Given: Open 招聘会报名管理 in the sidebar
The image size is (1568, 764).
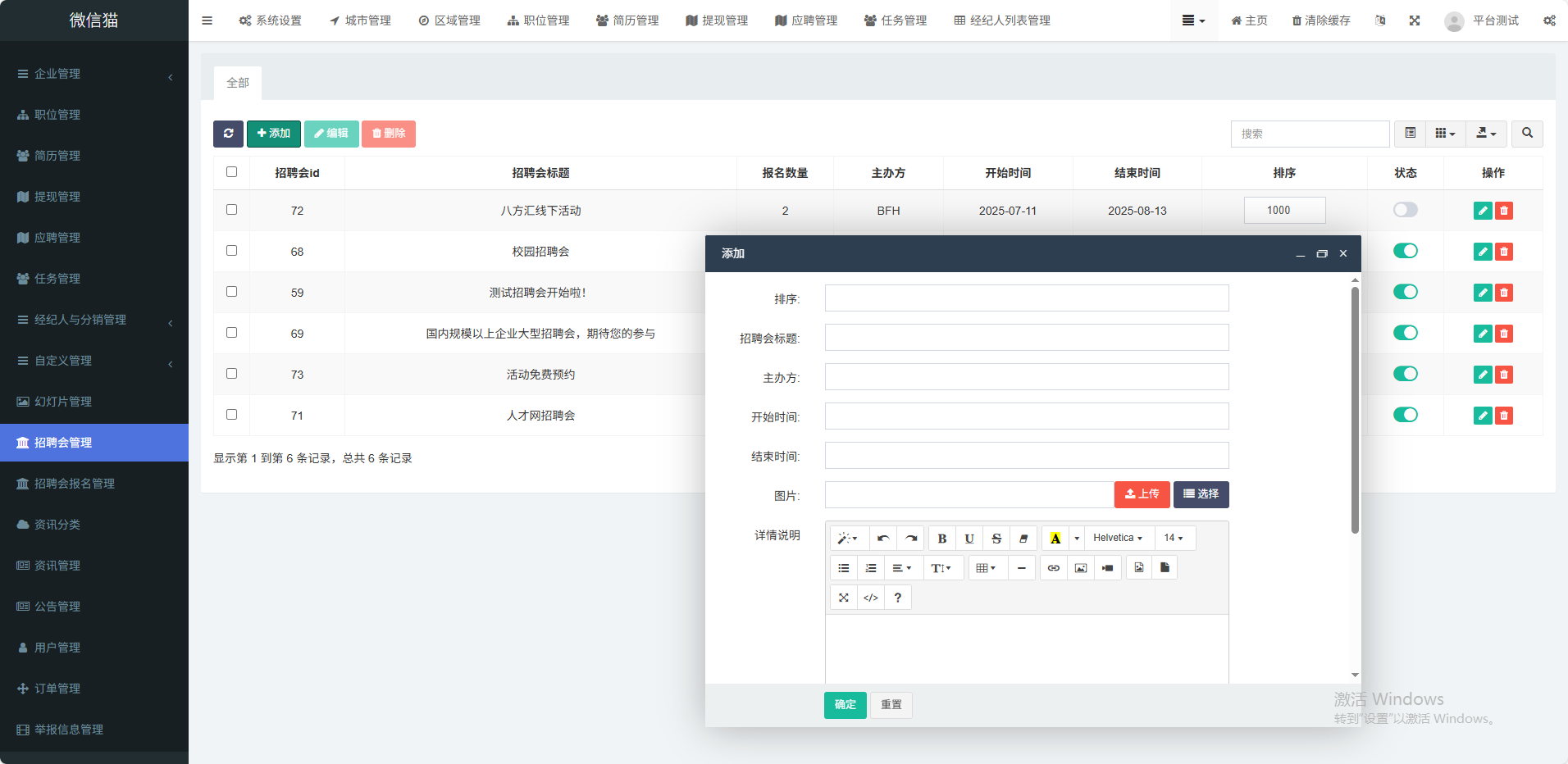Looking at the screenshot, I should tap(74, 484).
